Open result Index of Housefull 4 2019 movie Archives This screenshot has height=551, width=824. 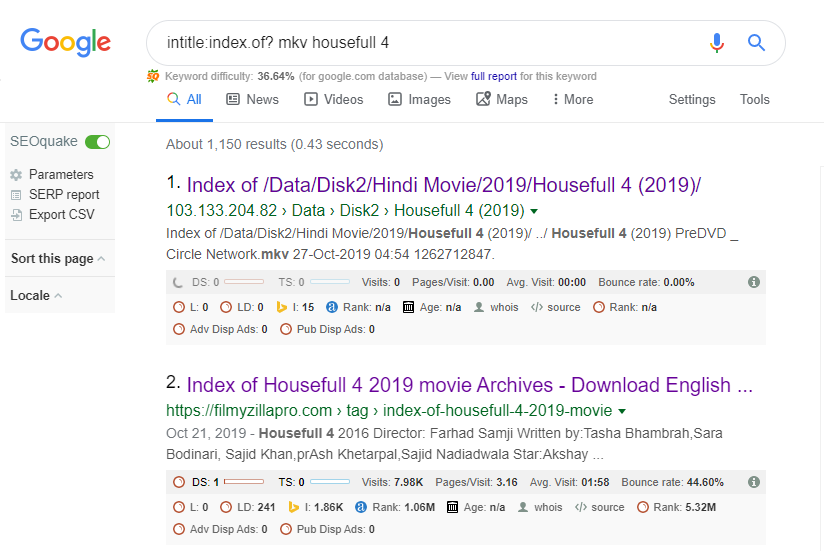tap(470, 385)
